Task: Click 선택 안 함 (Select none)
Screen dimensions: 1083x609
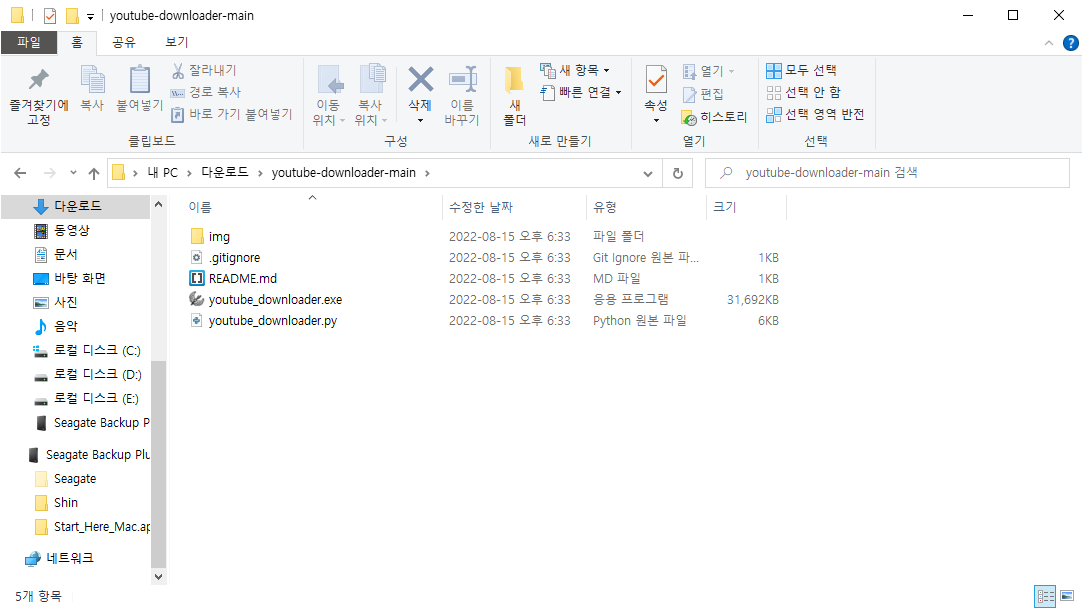Action: 803,93
